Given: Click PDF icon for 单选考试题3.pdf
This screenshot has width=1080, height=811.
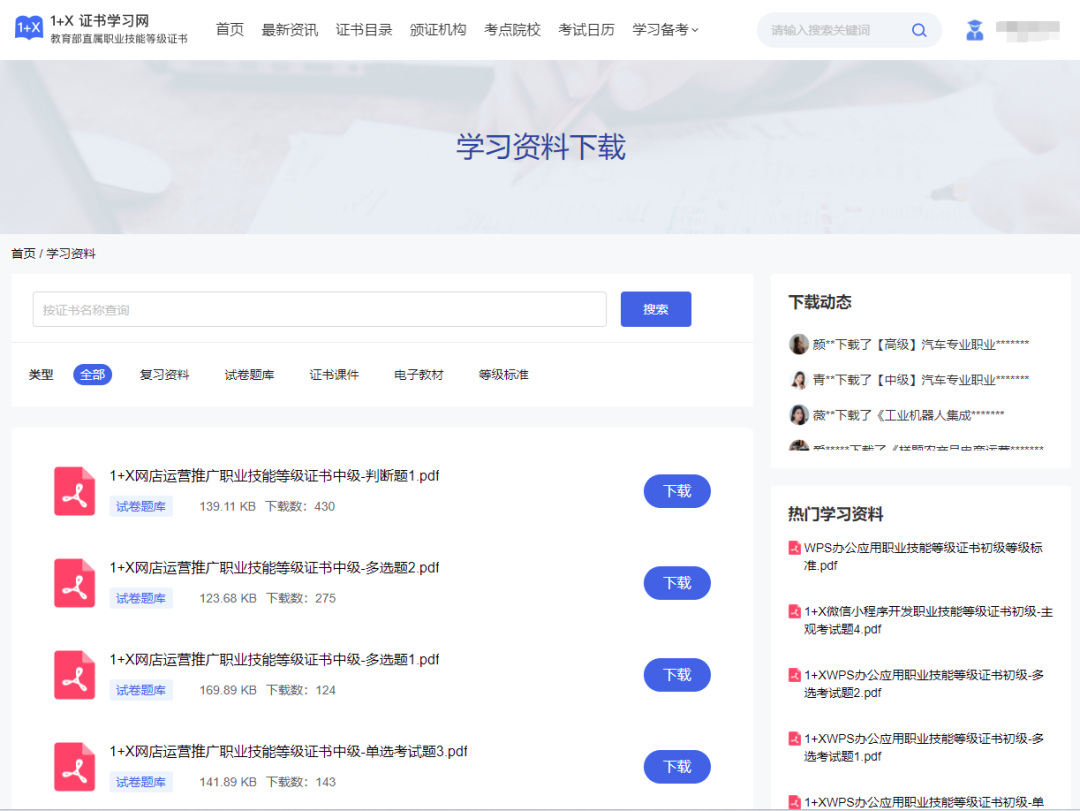Looking at the screenshot, I should tap(74, 766).
